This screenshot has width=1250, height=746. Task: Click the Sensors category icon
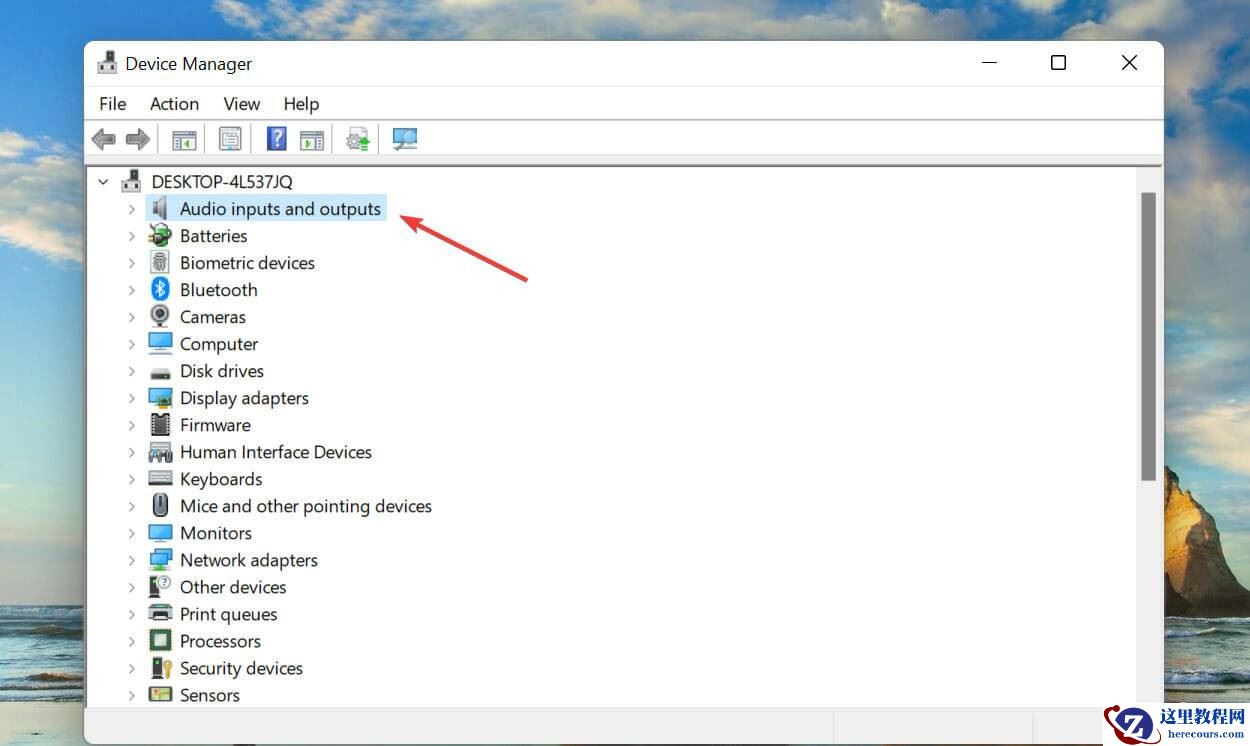pos(160,694)
